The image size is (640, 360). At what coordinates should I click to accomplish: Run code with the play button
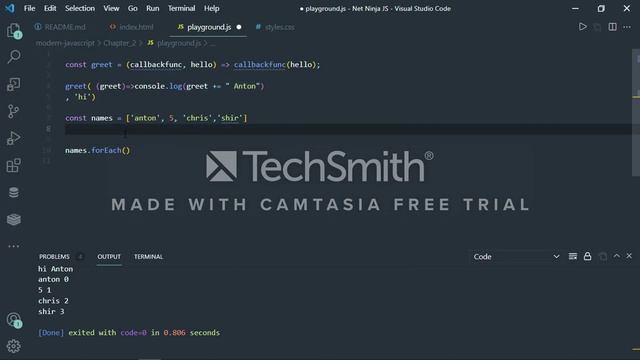click(x=582, y=27)
